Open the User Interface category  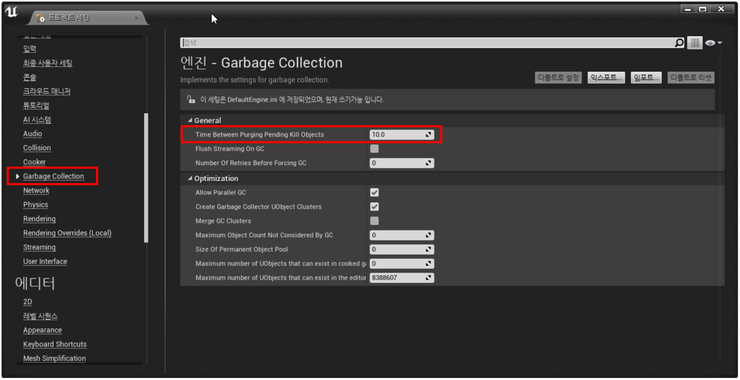pos(45,261)
